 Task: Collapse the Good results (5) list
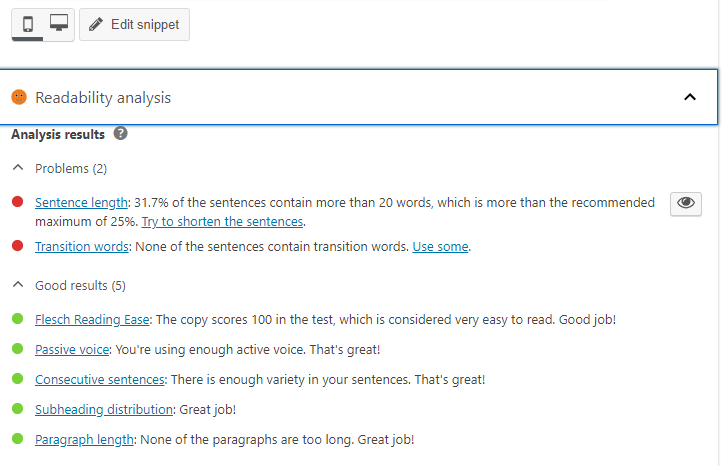click(18, 285)
